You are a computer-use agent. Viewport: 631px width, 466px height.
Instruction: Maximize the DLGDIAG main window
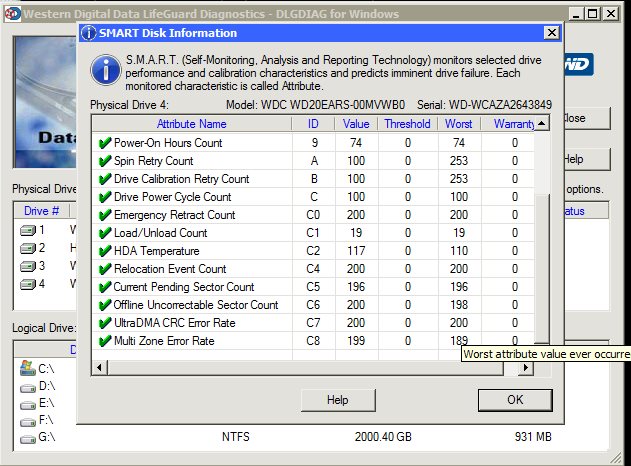[593, 14]
